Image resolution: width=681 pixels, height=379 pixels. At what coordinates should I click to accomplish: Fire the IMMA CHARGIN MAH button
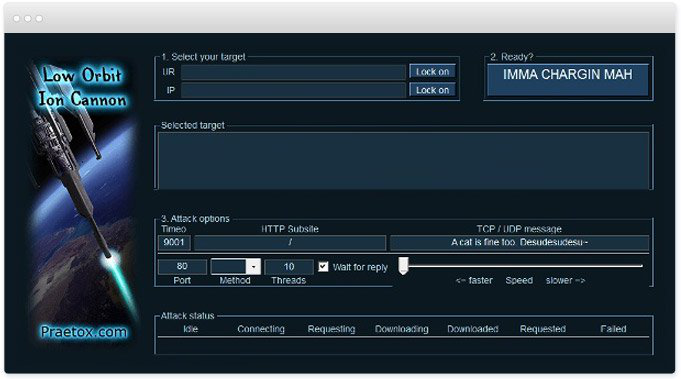[x=568, y=79]
